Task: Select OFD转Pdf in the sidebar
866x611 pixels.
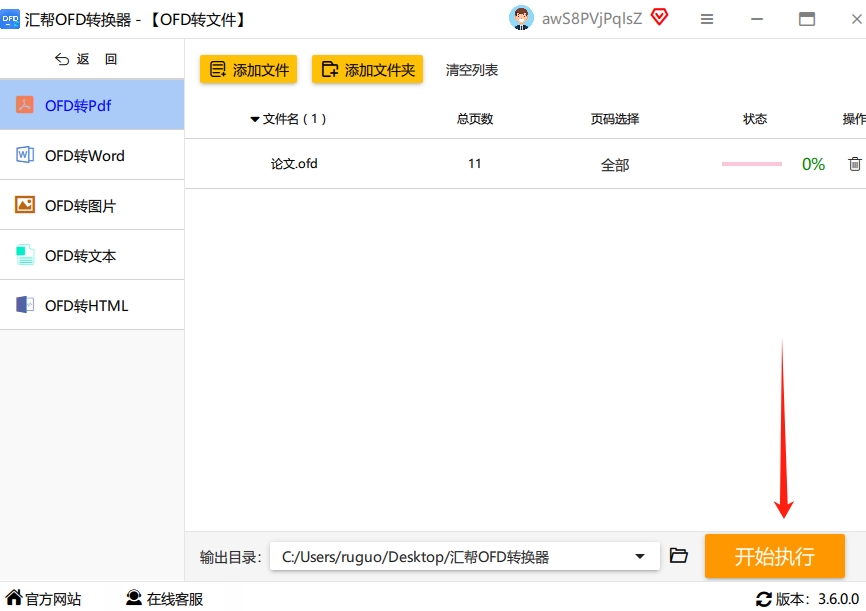Action: pyautogui.click(x=92, y=105)
